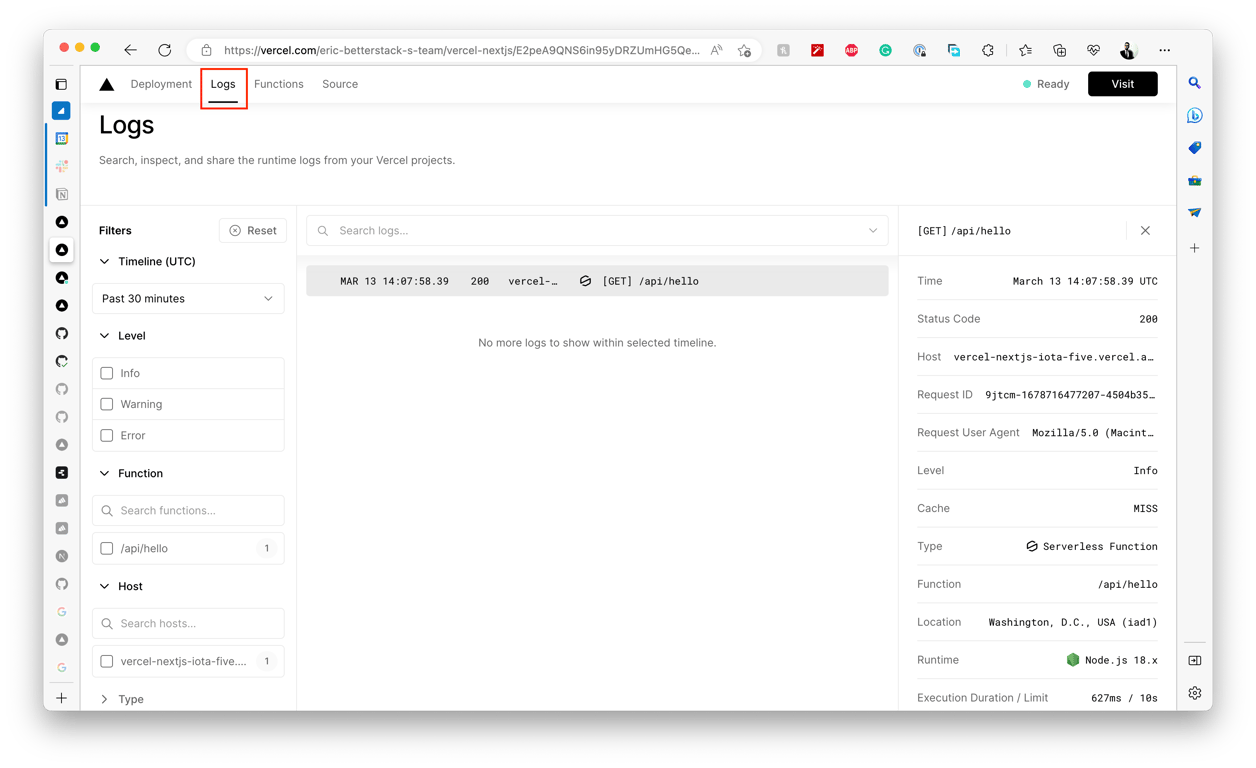Open the sidebar settings gear
Image resolution: width=1256 pixels, height=768 pixels.
[x=1195, y=693]
